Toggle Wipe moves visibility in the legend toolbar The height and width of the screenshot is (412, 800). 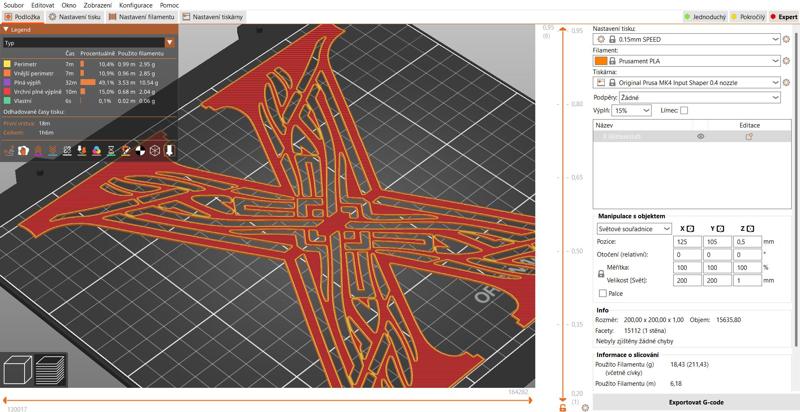tap(23, 151)
